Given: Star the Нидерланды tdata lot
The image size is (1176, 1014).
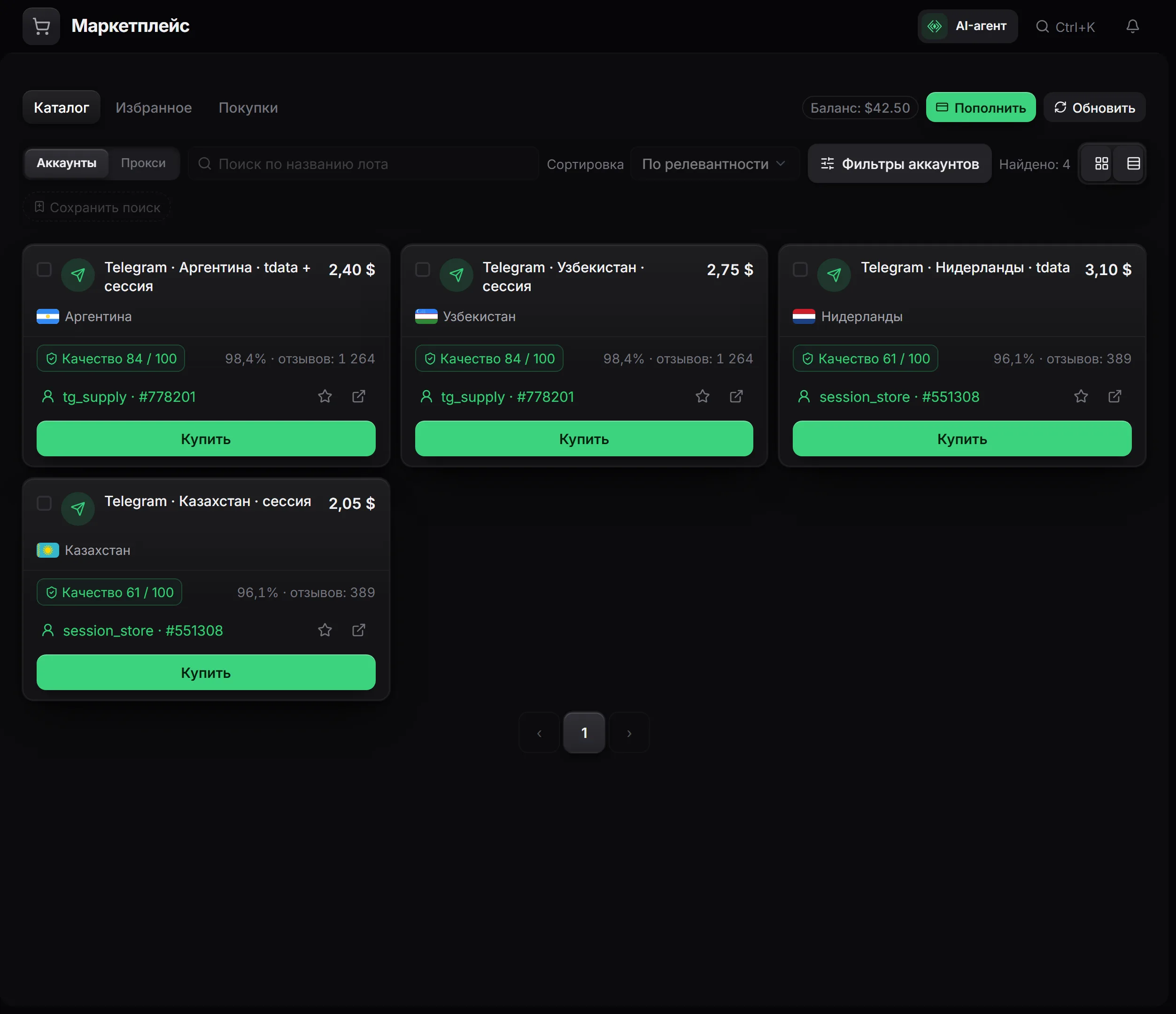Looking at the screenshot, I should click(x=1081, y=396).
